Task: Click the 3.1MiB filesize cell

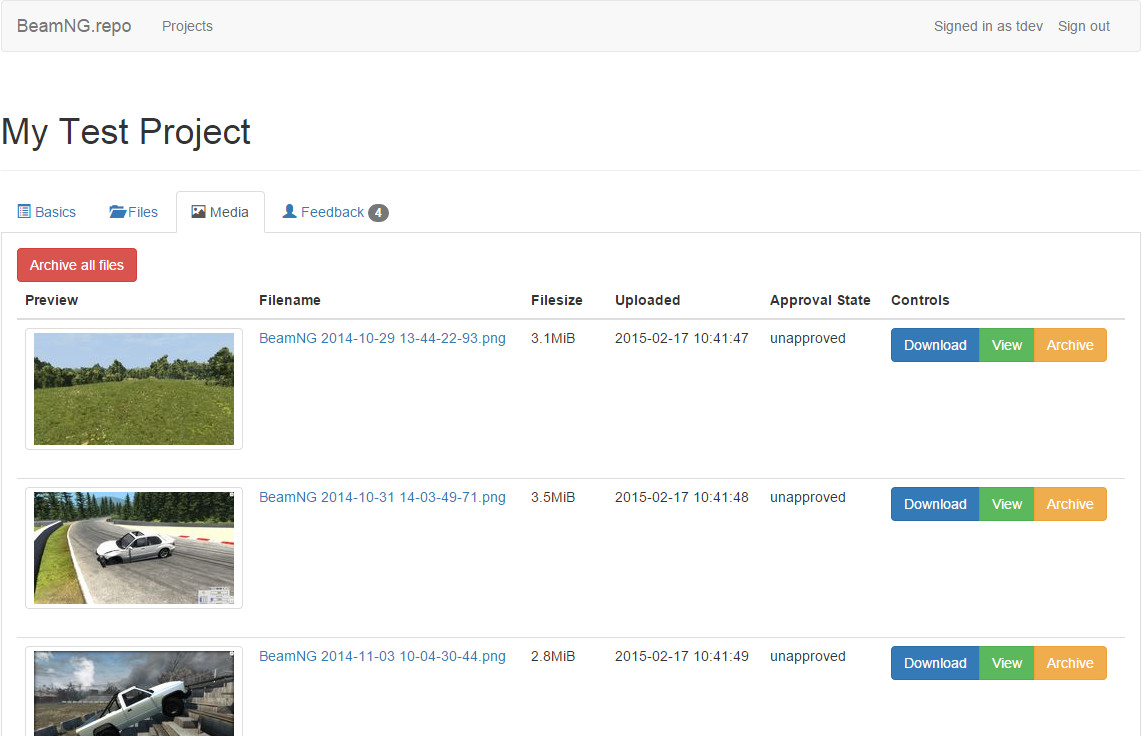Action: point(554,339)
